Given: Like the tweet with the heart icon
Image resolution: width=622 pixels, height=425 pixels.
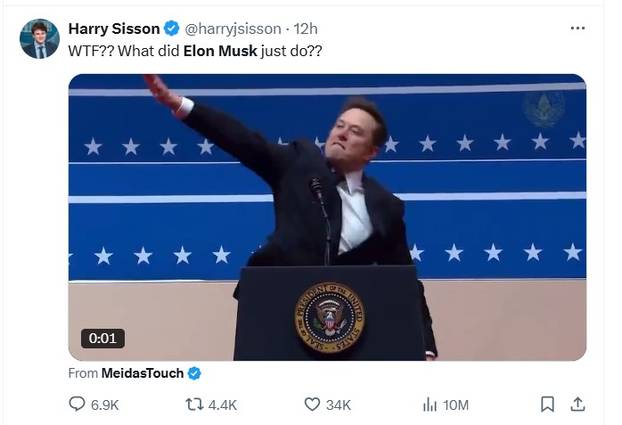Looking at the screenshot, I should 311,404.
